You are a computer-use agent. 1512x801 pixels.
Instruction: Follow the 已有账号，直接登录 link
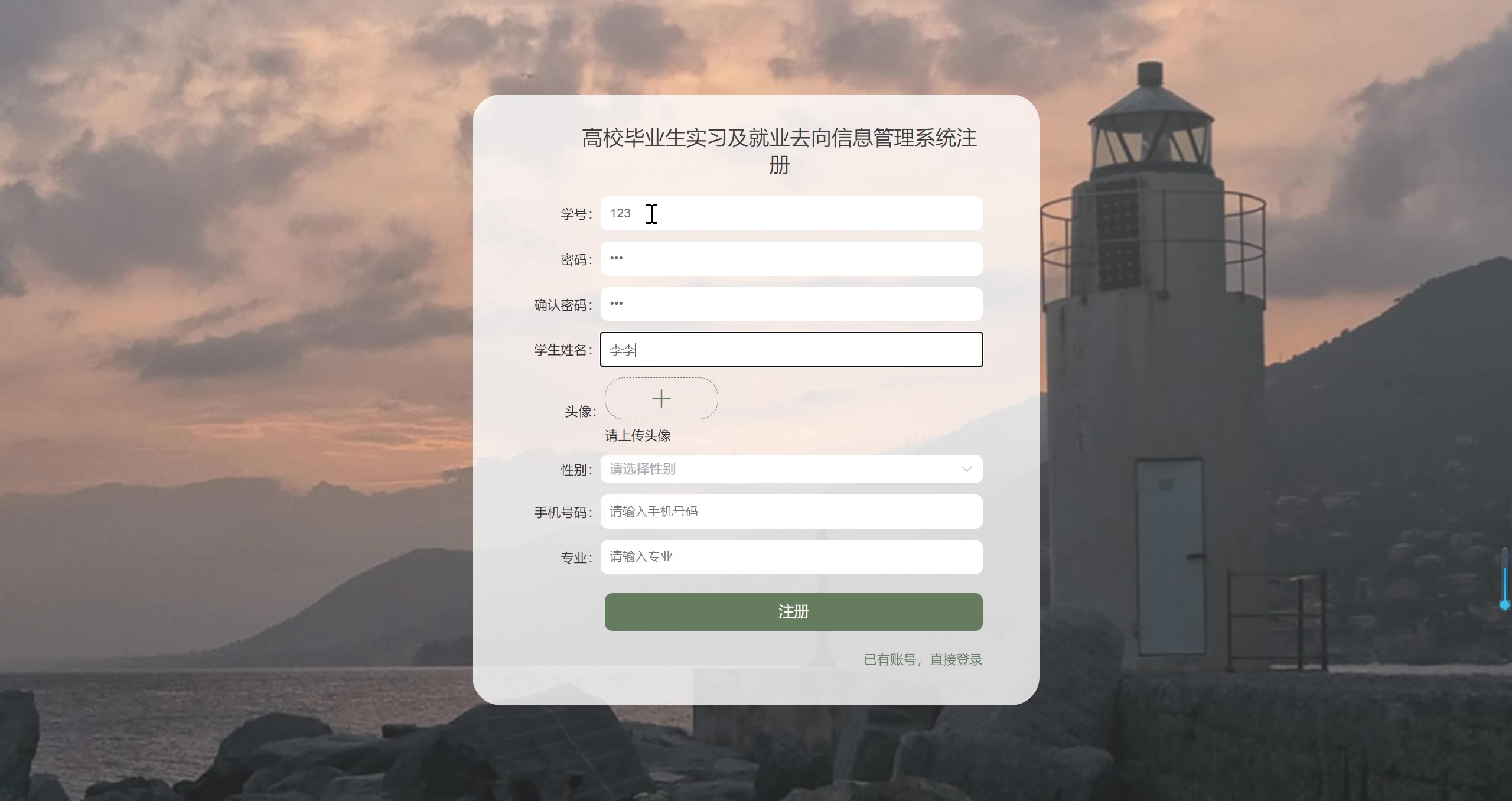coord(923,660)
